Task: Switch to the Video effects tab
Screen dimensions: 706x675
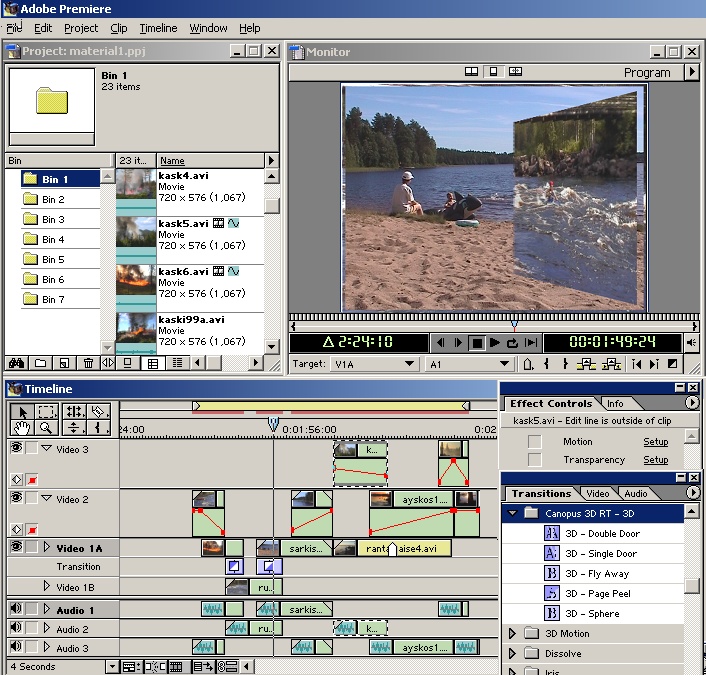Action: click(x=597, y=494)
